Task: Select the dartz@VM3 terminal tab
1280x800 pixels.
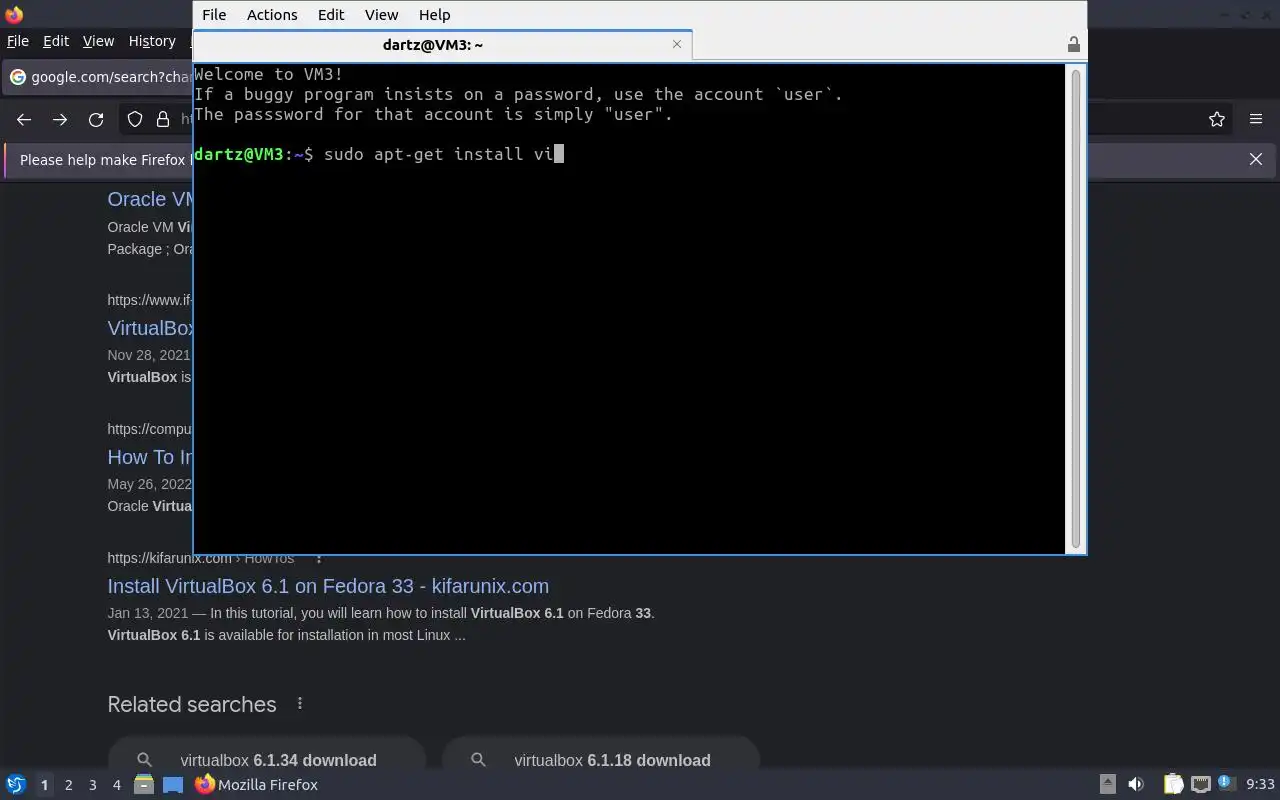Action: point(432,45)
